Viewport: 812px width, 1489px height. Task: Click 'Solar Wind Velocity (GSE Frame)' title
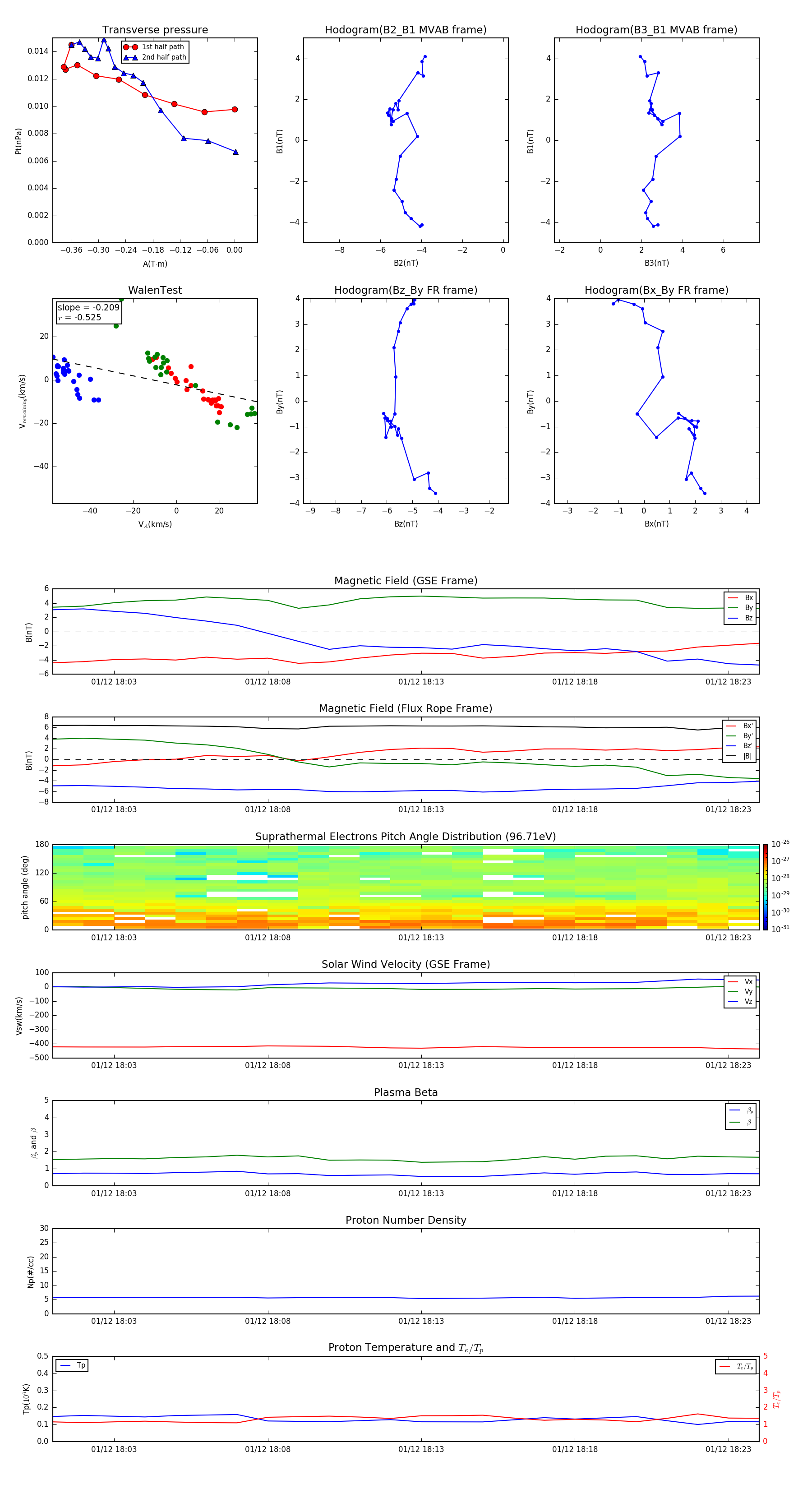click(406, 965)
